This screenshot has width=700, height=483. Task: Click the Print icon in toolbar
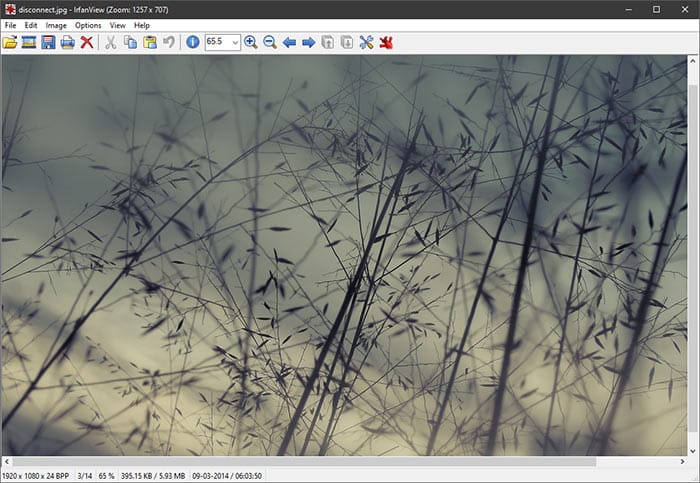click(67, 42)
